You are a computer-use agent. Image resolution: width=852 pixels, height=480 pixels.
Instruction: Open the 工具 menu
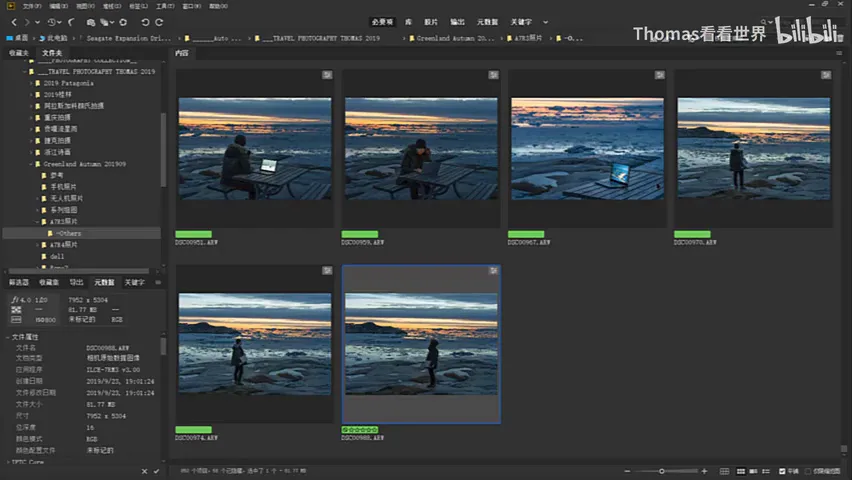165,6
